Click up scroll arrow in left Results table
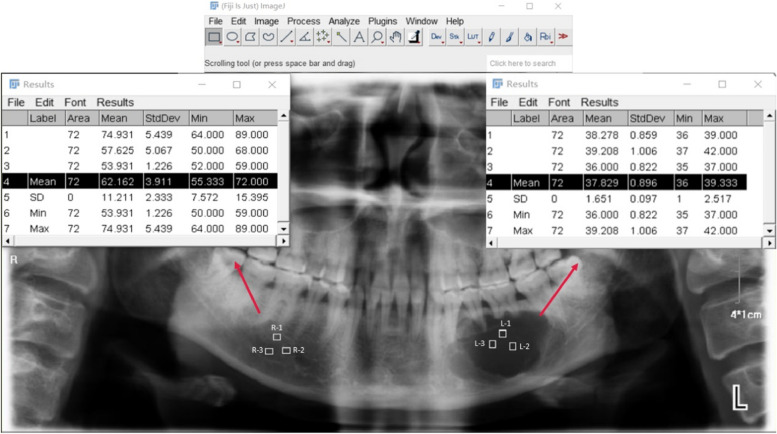This screenshot has height=434, width=777. (x=283, y=116)
